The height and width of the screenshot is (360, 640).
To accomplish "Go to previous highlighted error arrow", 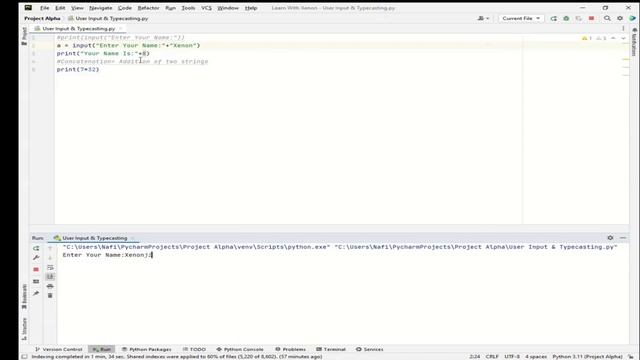I will [613, 38].
